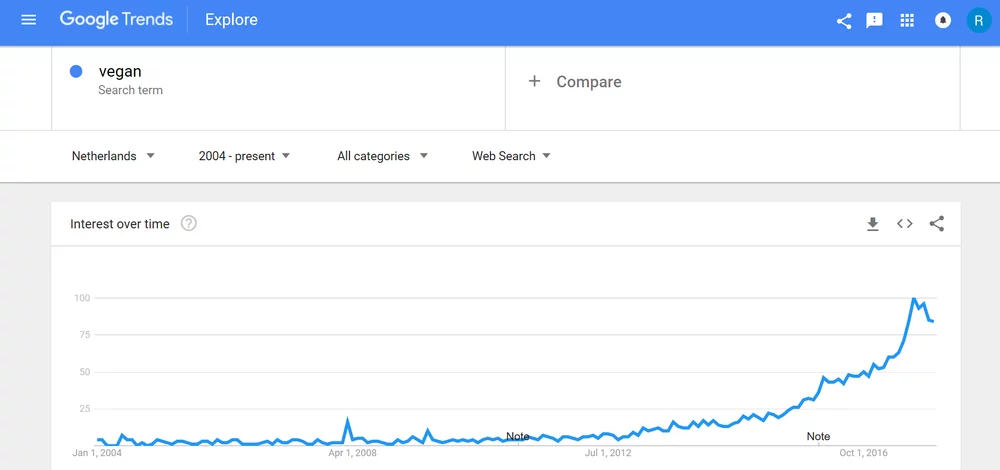
Task: Click the blue vegan term color dot
Action: tap(76, 72)
